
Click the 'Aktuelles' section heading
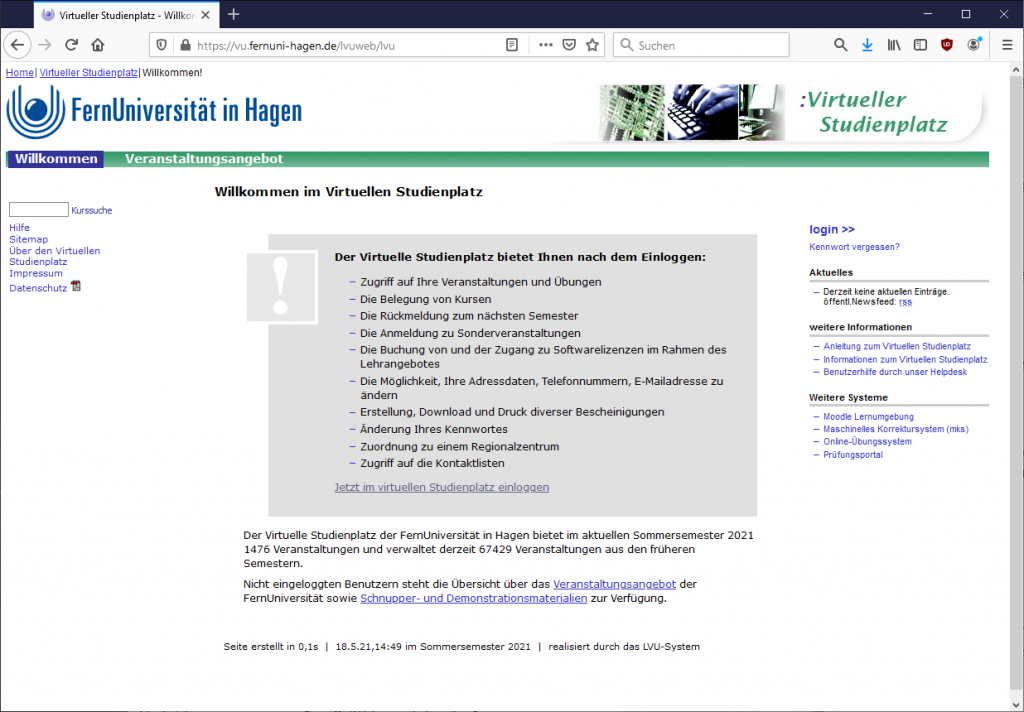831,272
